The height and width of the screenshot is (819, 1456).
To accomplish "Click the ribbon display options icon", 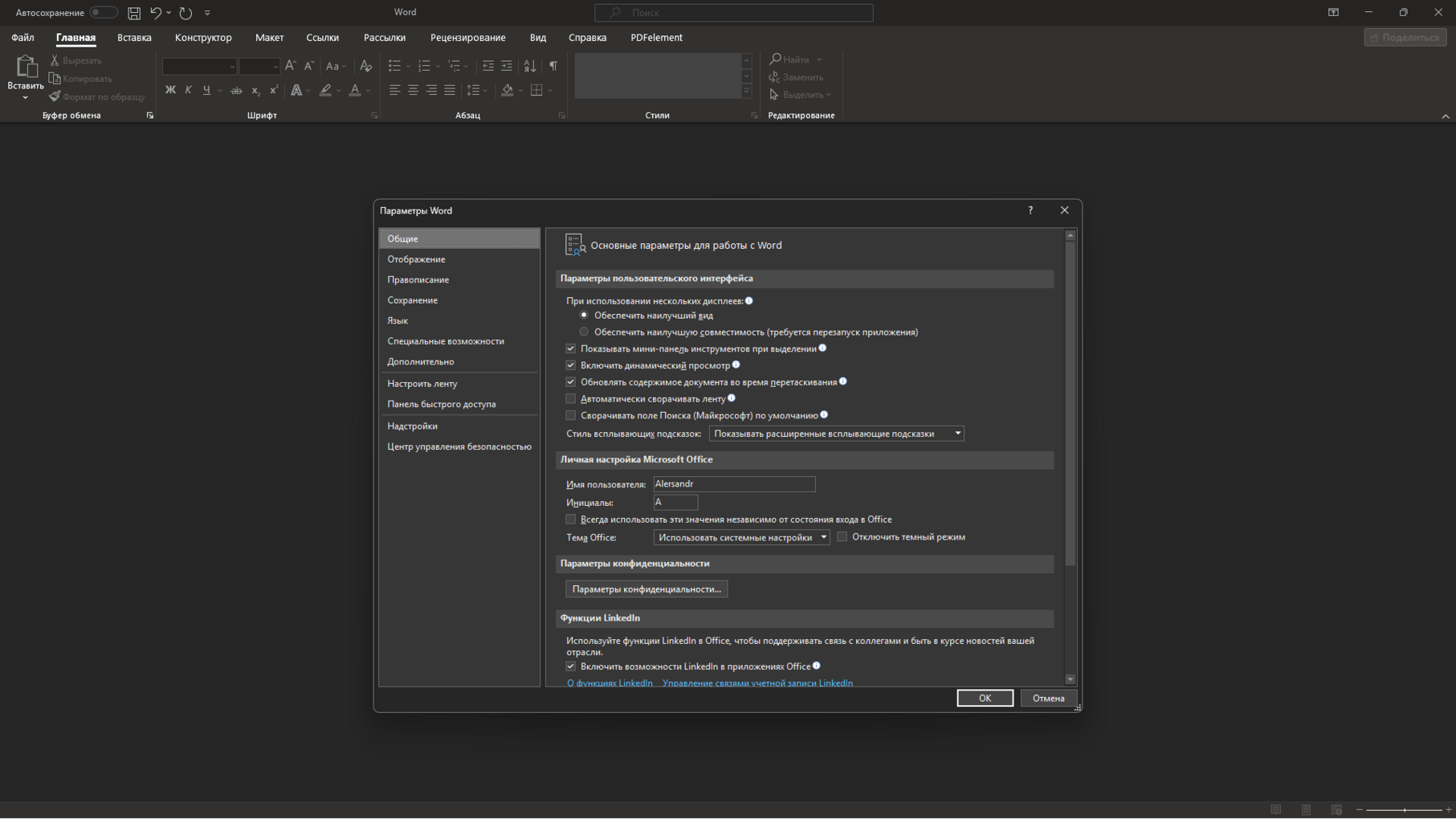I will click(1333, 13).
